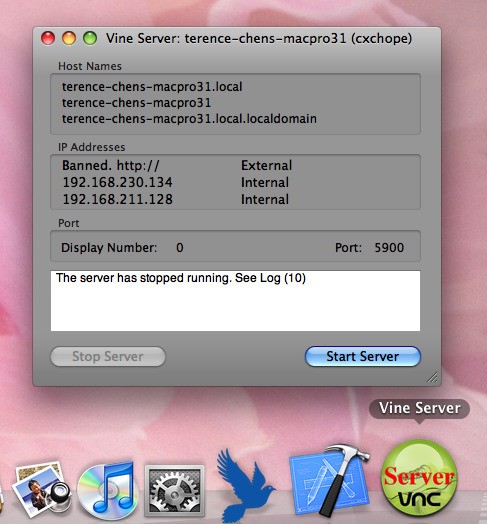Open System Preferences gear icon in dock
Viewport: 487px width, 524px height.
tap(174, 490)
